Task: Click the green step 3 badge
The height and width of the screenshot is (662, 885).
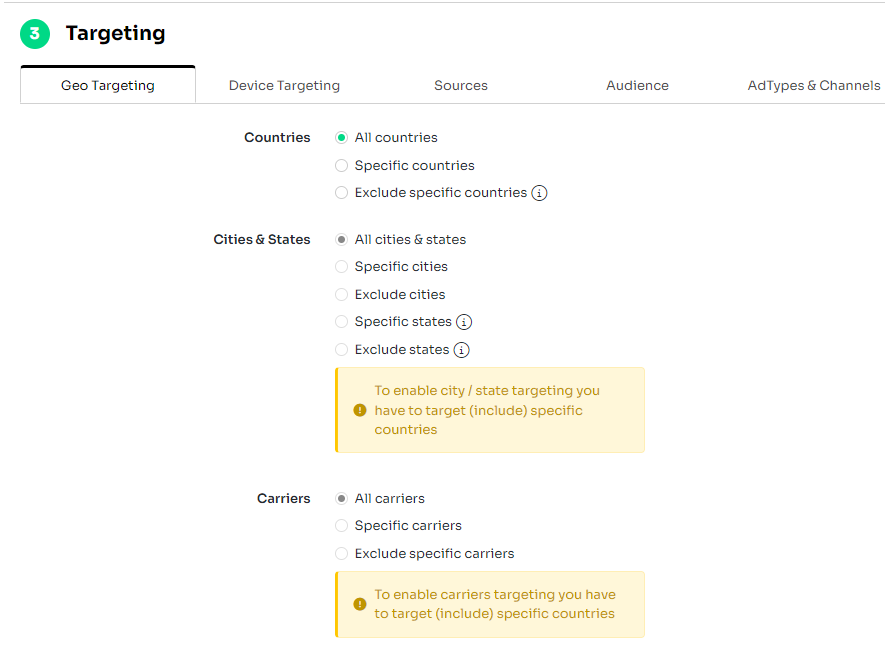Action: point(35,34)
